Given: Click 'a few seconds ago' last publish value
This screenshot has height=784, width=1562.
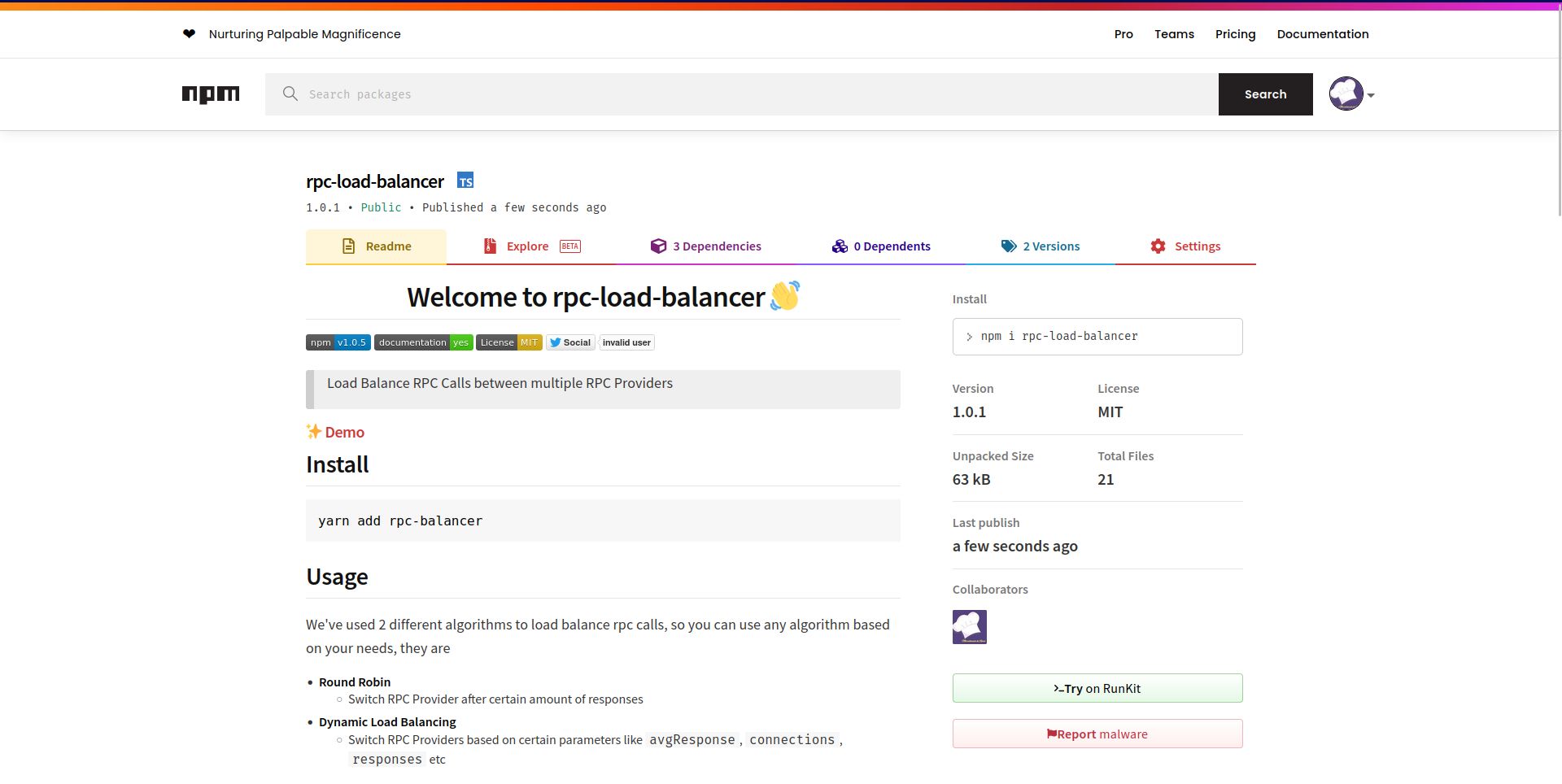Looking at the screenshot, I should click(1015, 547).
